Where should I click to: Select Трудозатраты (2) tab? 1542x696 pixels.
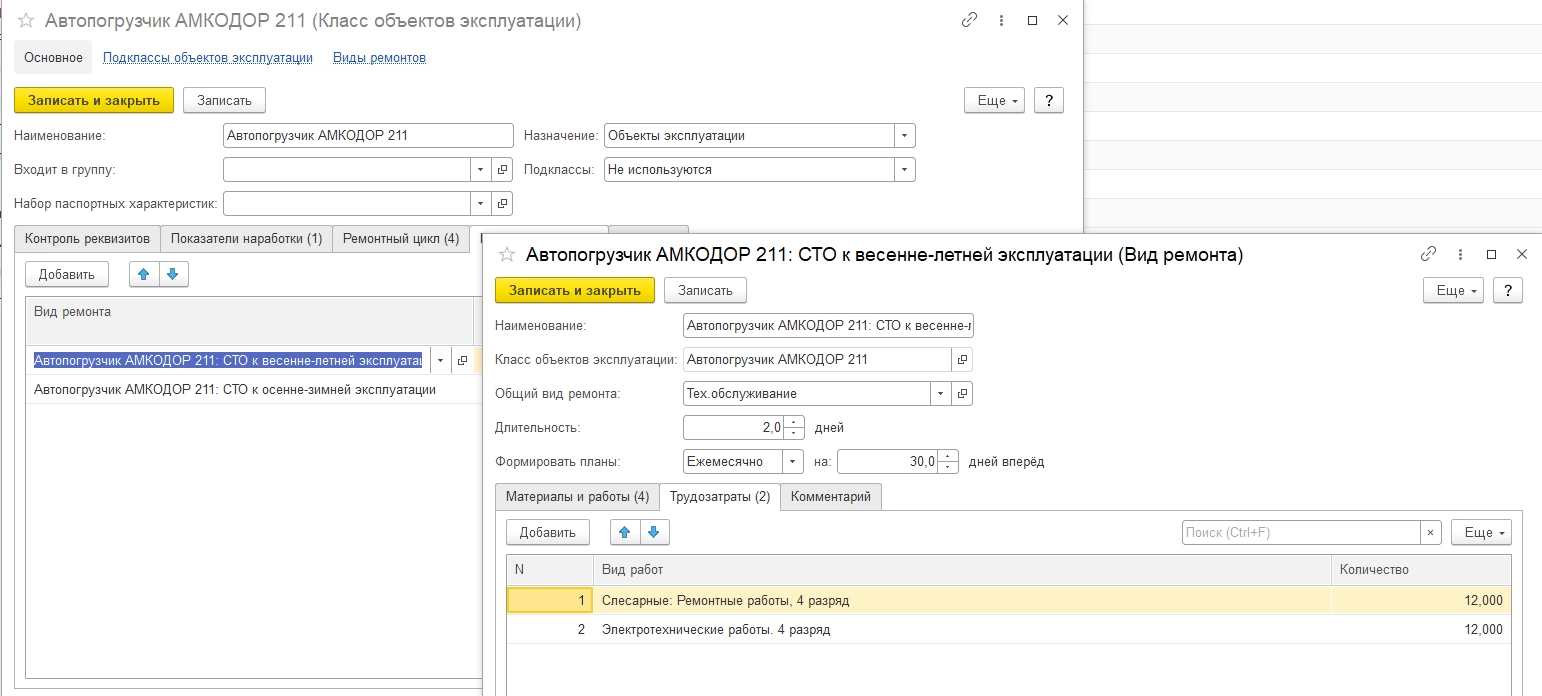(719, 497)
